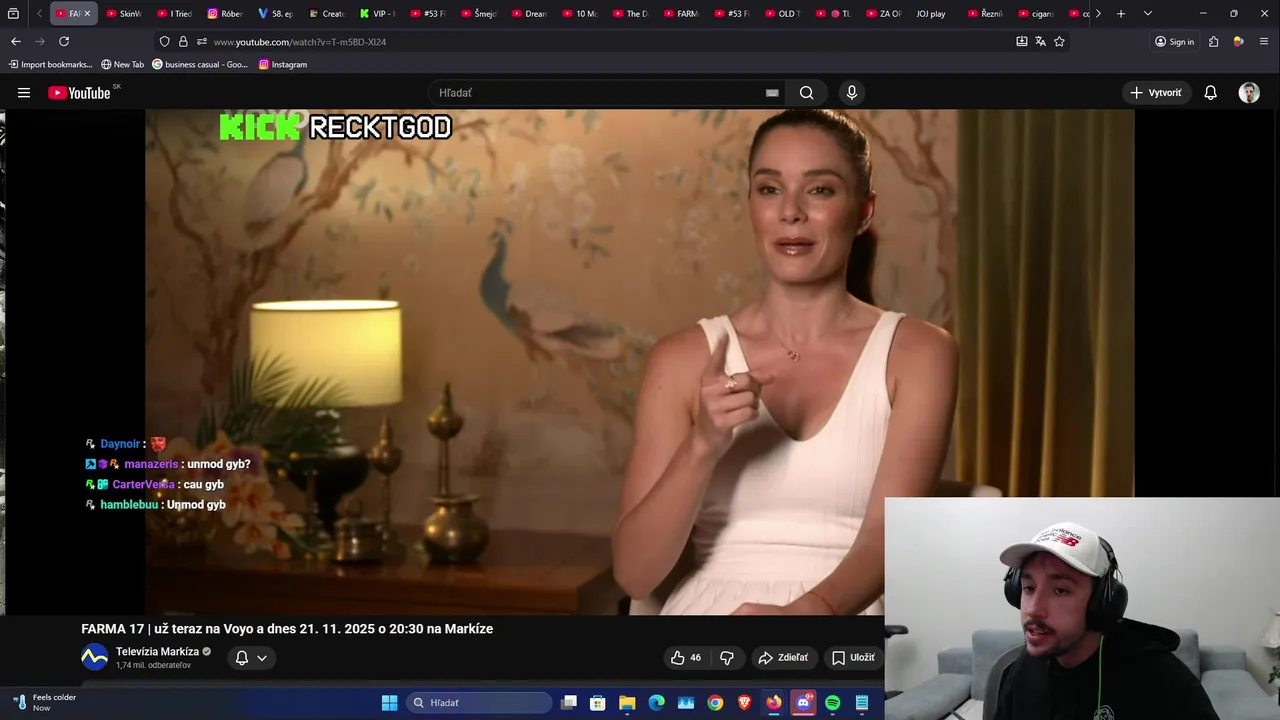View site security lock icon info

183,42
